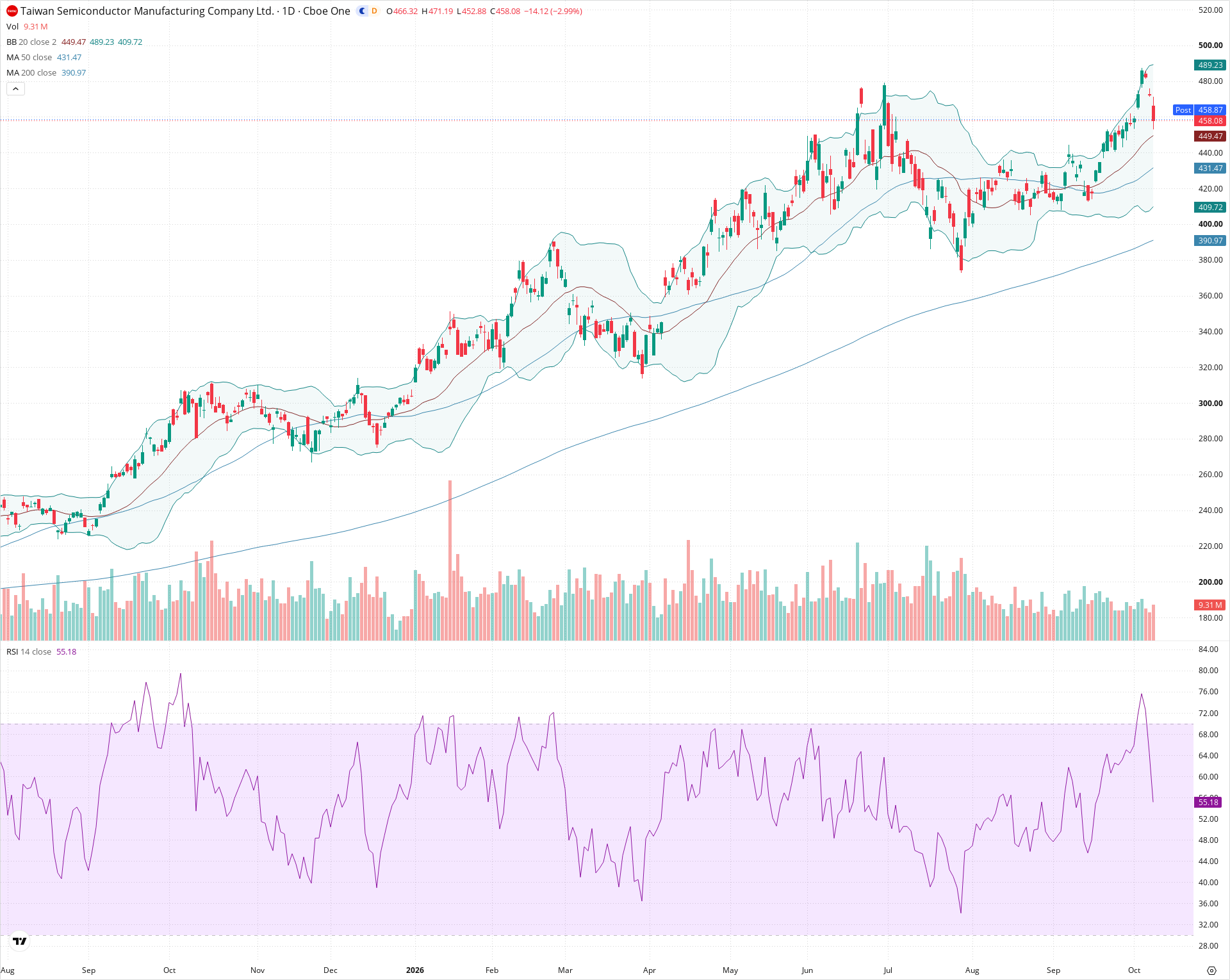Select the MA 50 close indicator legend

tap(29, 57)
